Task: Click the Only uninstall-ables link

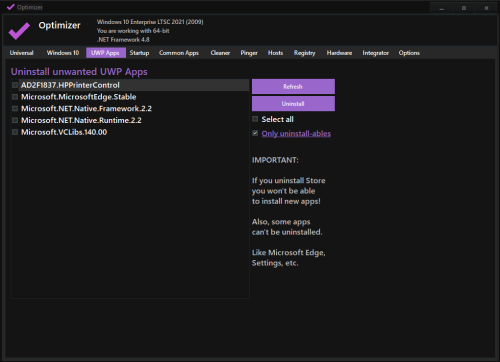Action: [296, 134]
